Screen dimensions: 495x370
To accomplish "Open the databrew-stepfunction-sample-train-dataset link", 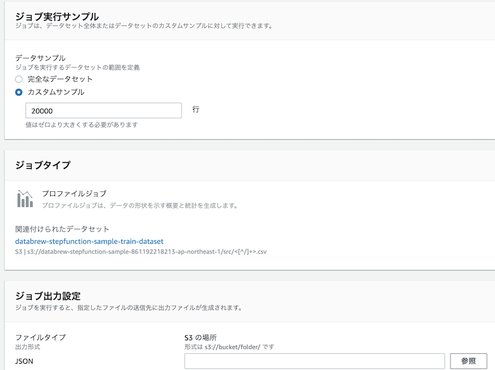I will pos(89,241).
